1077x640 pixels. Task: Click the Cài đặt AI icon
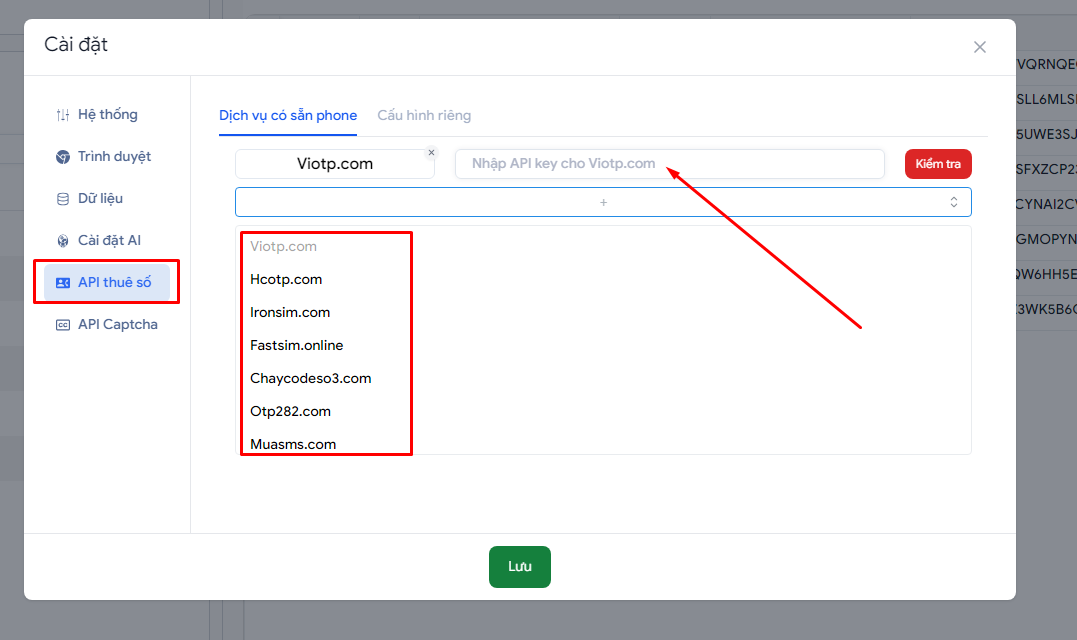pos(63,241)
